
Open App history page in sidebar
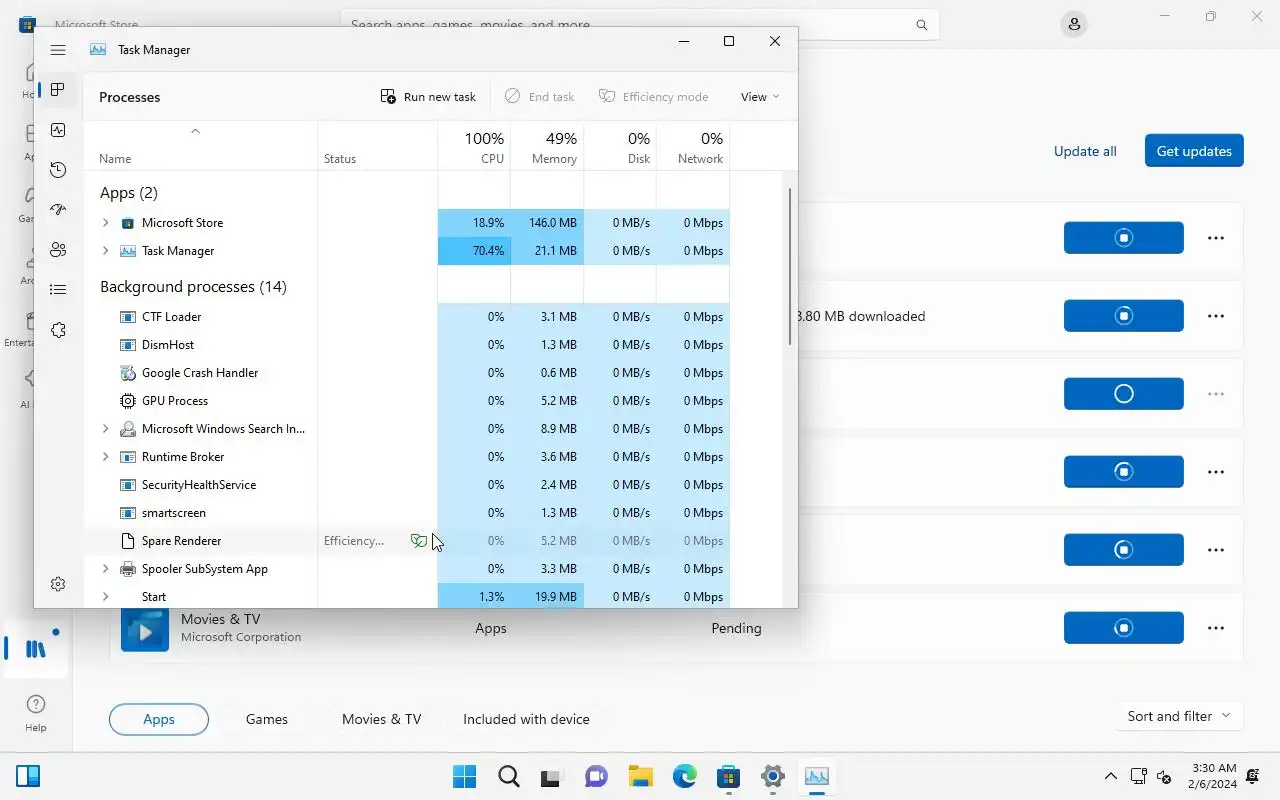(58, 170)
